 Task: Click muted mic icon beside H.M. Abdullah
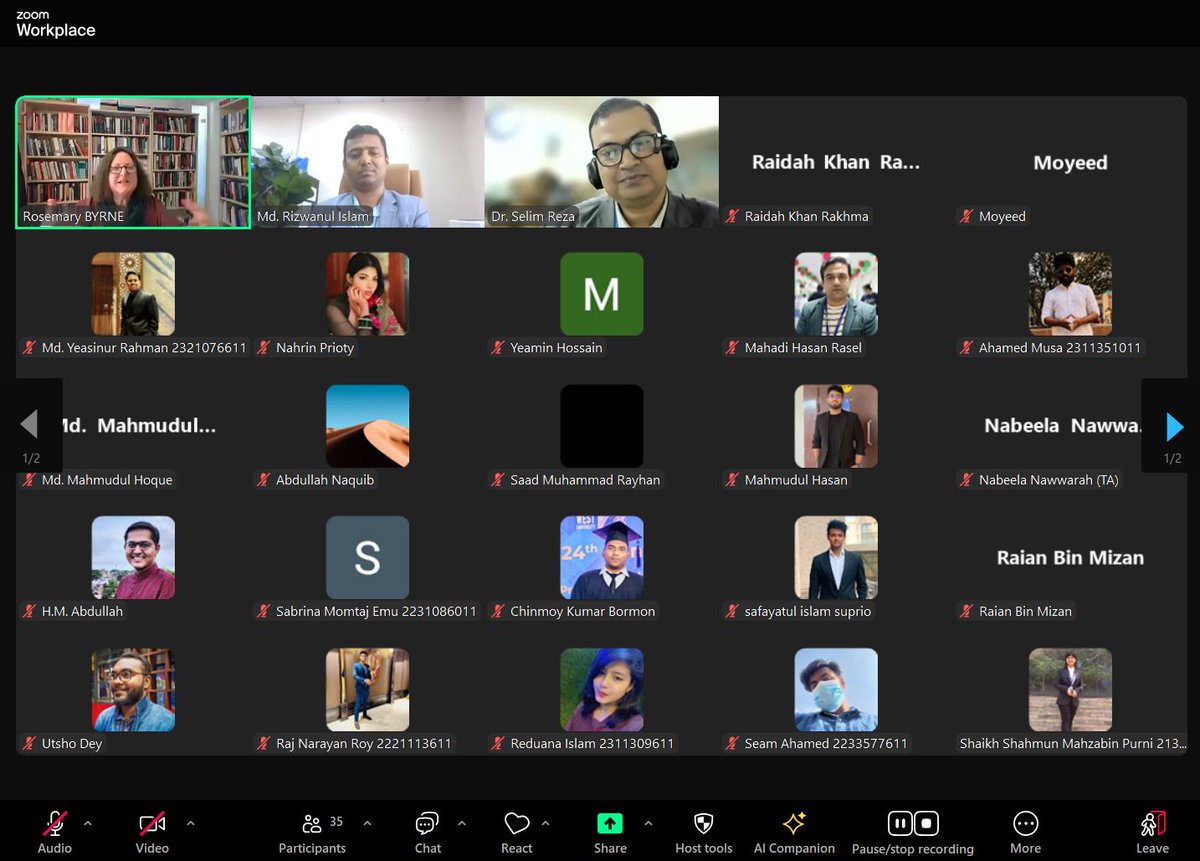click(30, 611)
